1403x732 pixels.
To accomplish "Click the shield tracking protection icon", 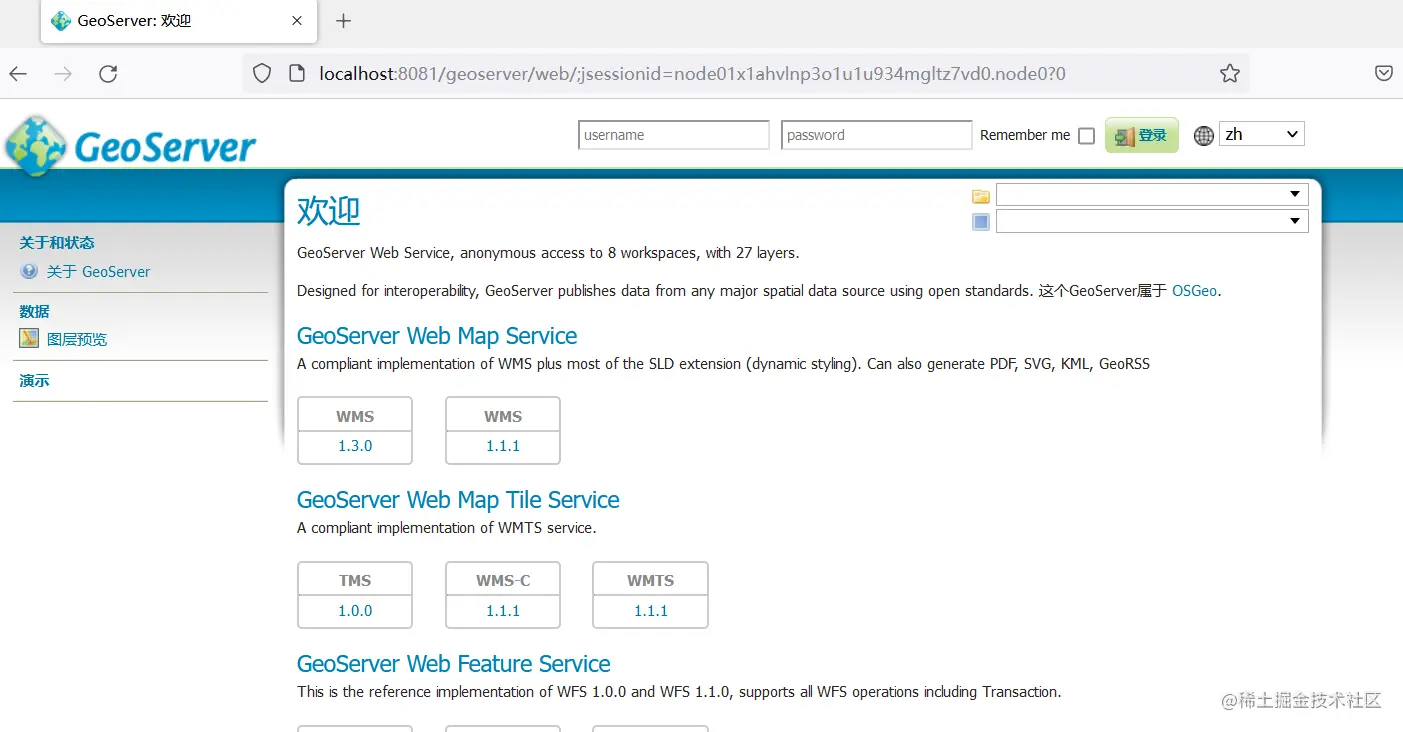I will (262, 73).
